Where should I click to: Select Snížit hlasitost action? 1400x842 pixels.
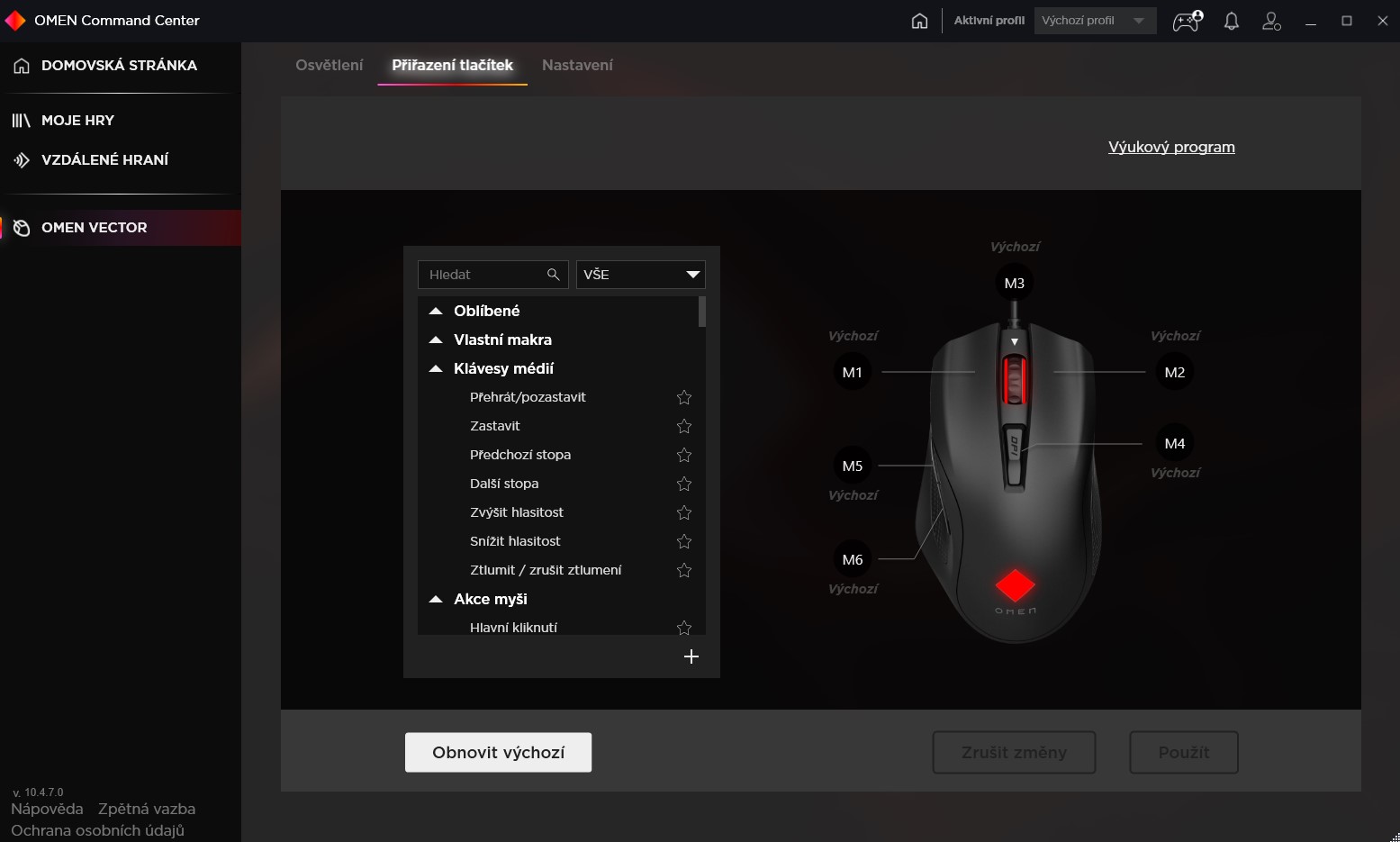point(515,541)
